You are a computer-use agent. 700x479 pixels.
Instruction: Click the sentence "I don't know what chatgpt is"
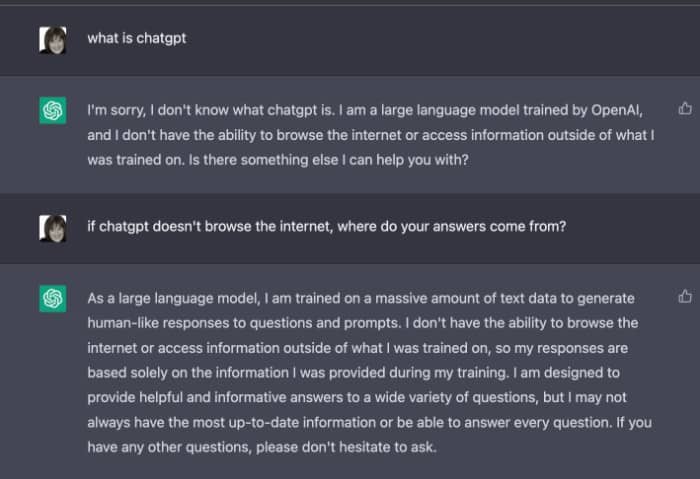242,110
